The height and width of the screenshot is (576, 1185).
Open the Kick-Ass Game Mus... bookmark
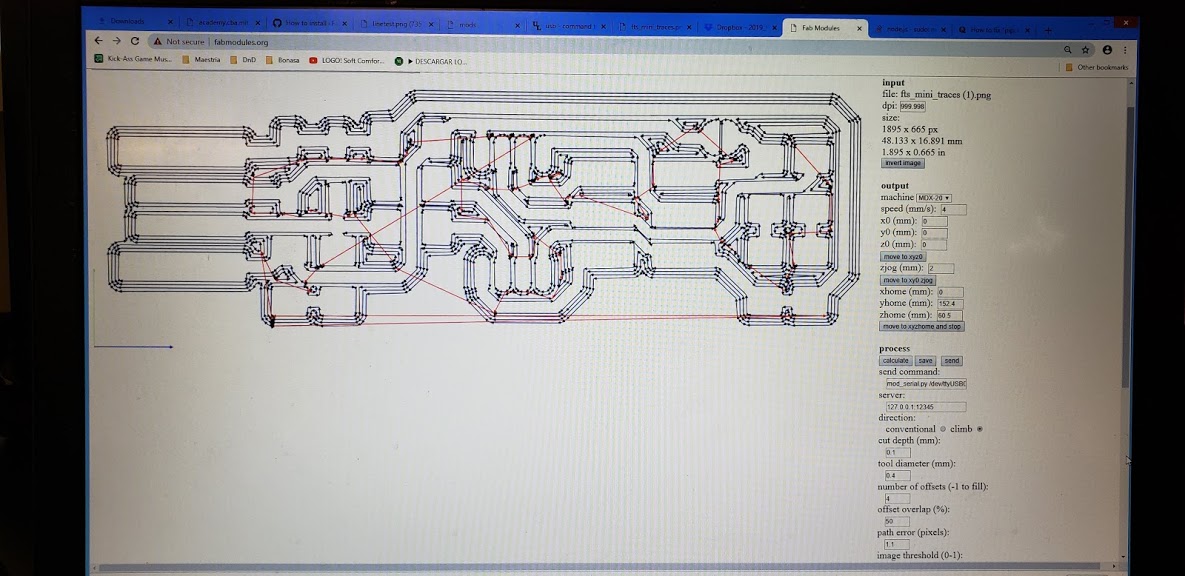point(133,58)
